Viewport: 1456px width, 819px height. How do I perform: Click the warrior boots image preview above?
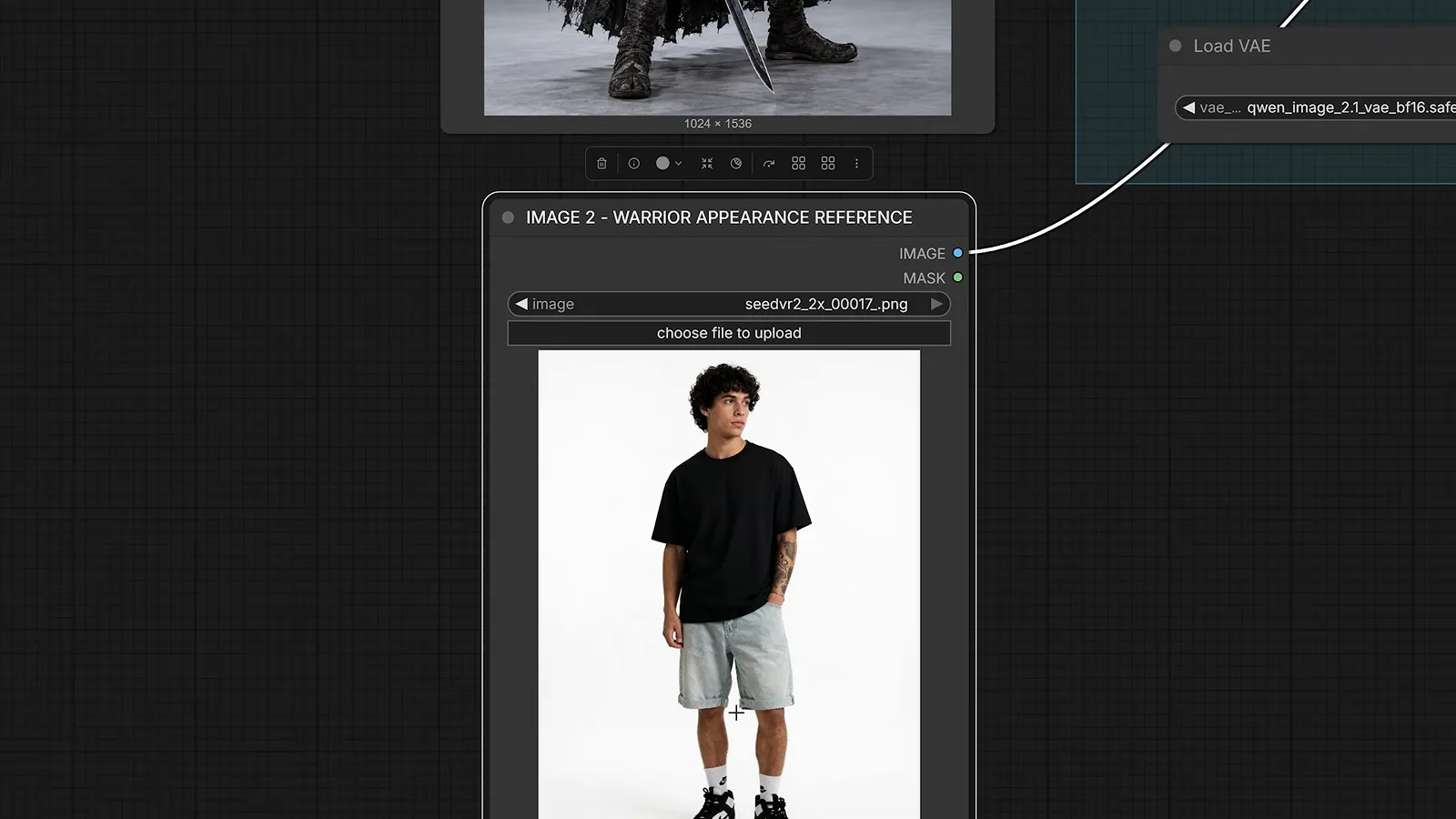click(x=717, y=57)
